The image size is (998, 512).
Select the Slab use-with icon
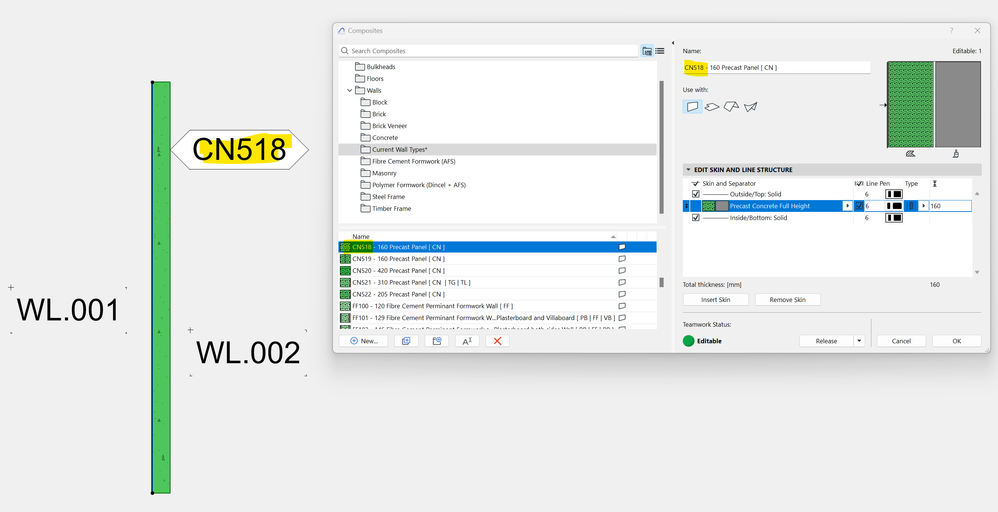tap(712, 107)
